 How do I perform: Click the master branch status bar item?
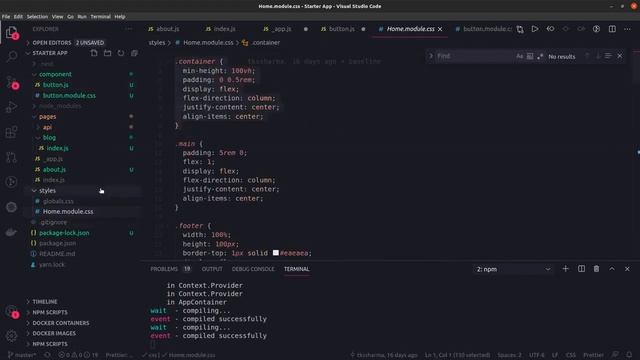[23, 355]
